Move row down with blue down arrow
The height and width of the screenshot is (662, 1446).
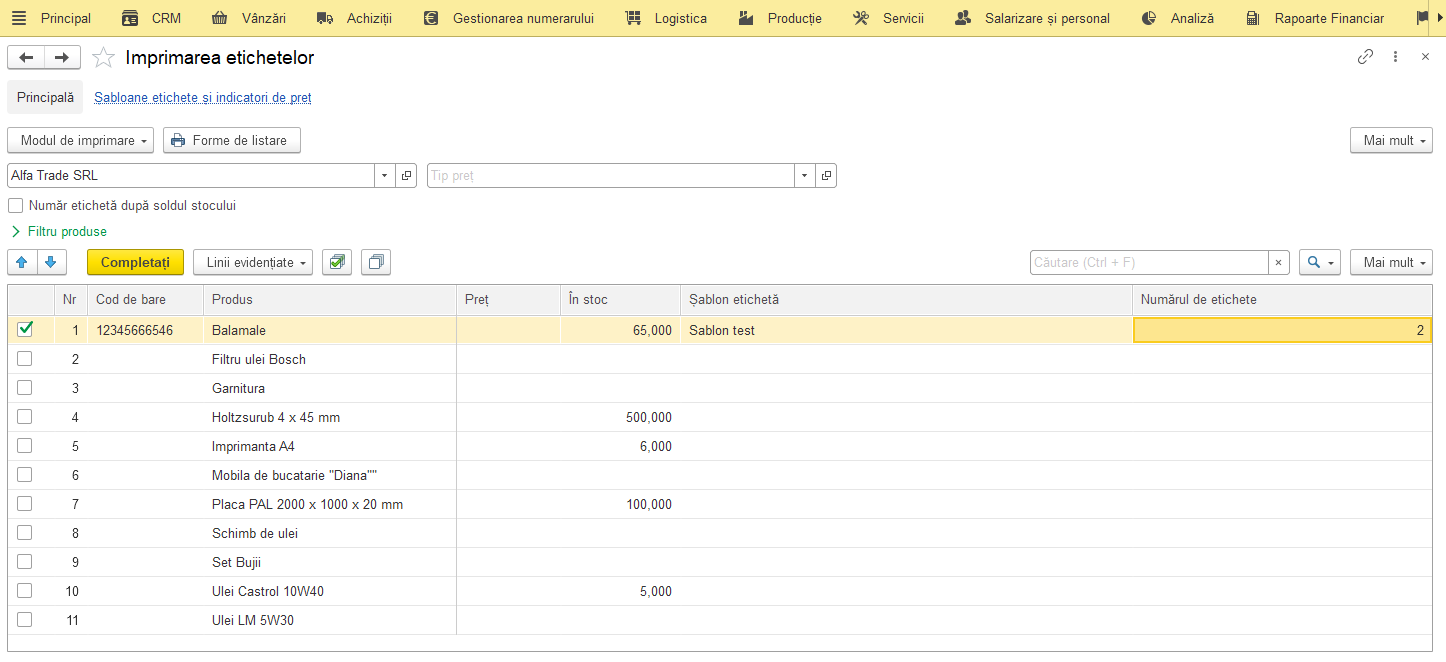pos(52,262)
